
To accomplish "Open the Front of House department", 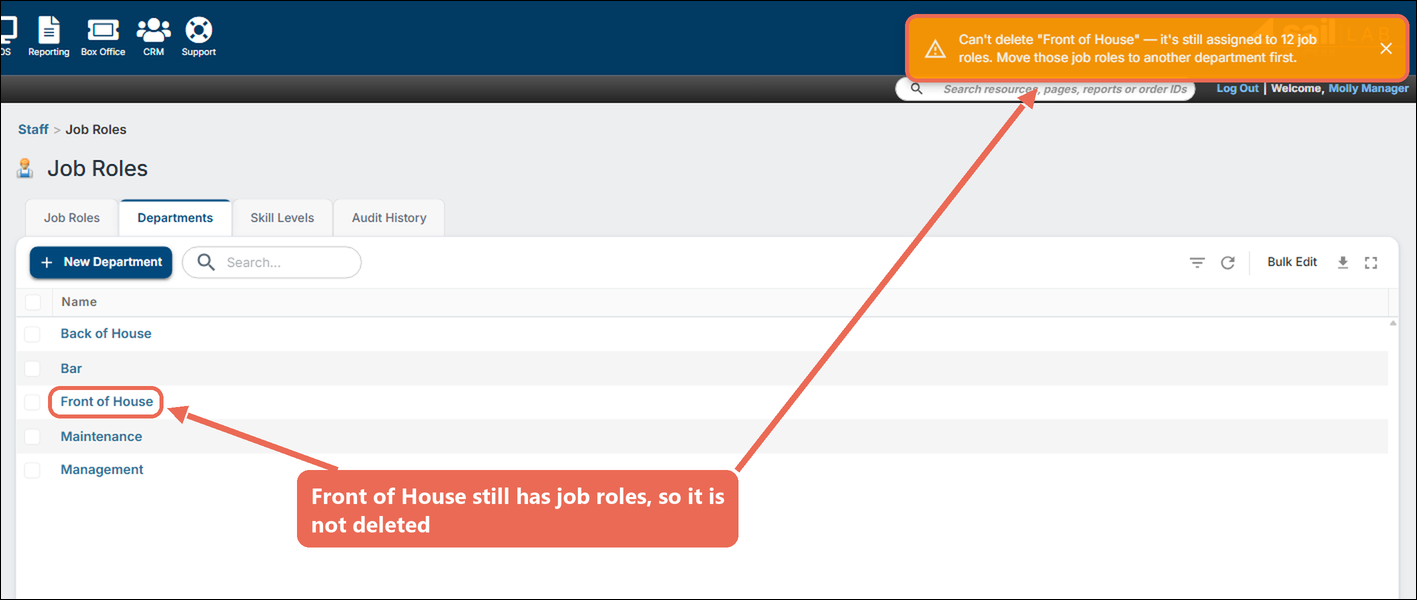I will point(107,402).
